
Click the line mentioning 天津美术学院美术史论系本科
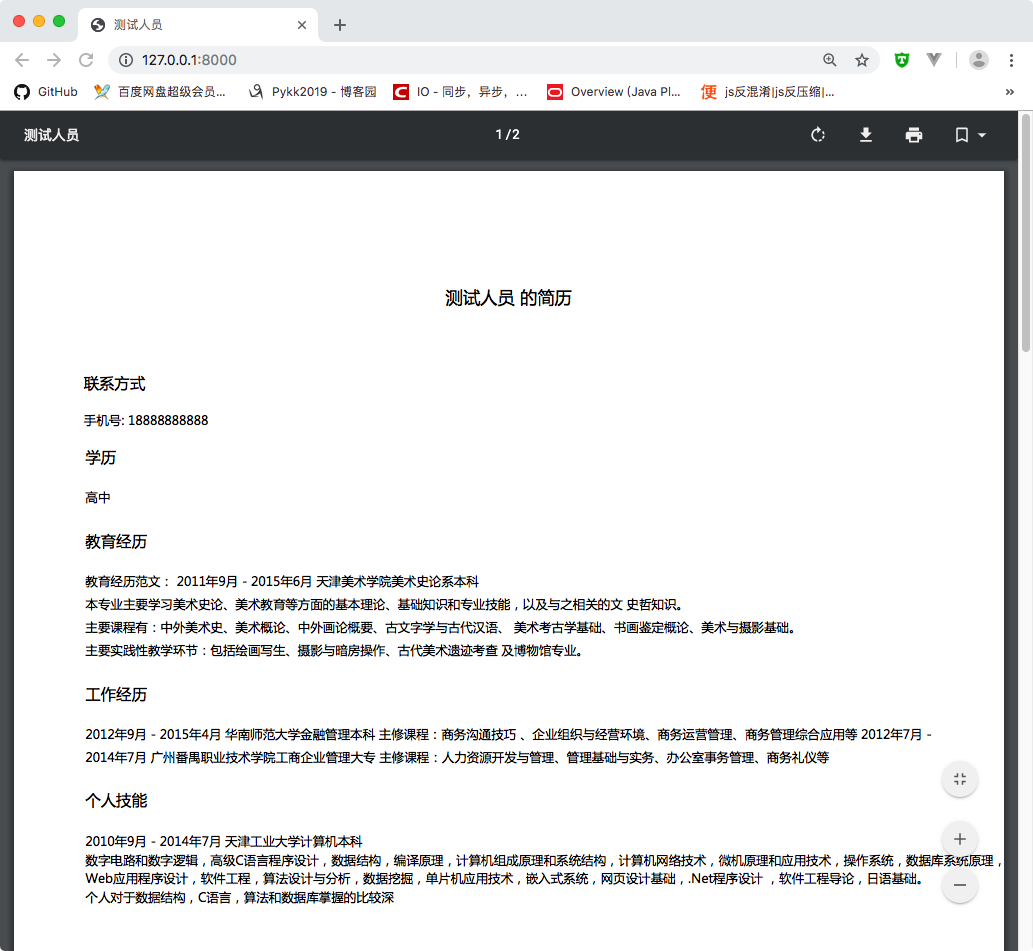click(282, 582)
